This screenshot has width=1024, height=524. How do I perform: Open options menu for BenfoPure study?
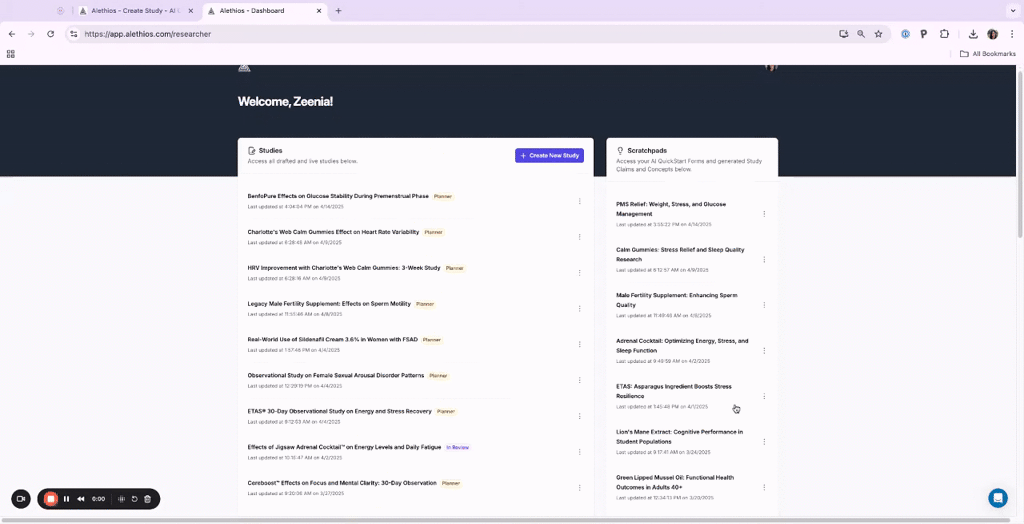tap(579, 201)
